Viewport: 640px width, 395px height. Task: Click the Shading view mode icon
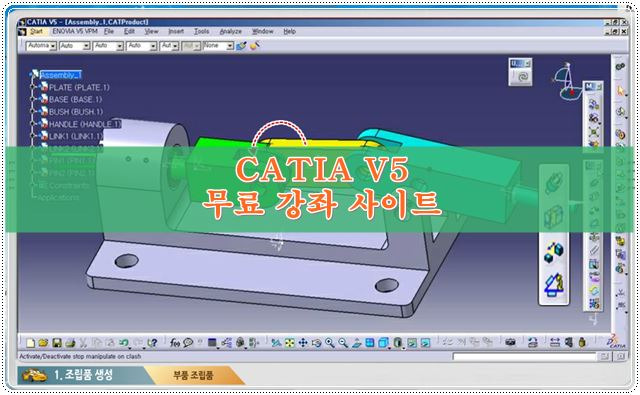(x=398, y=343)
